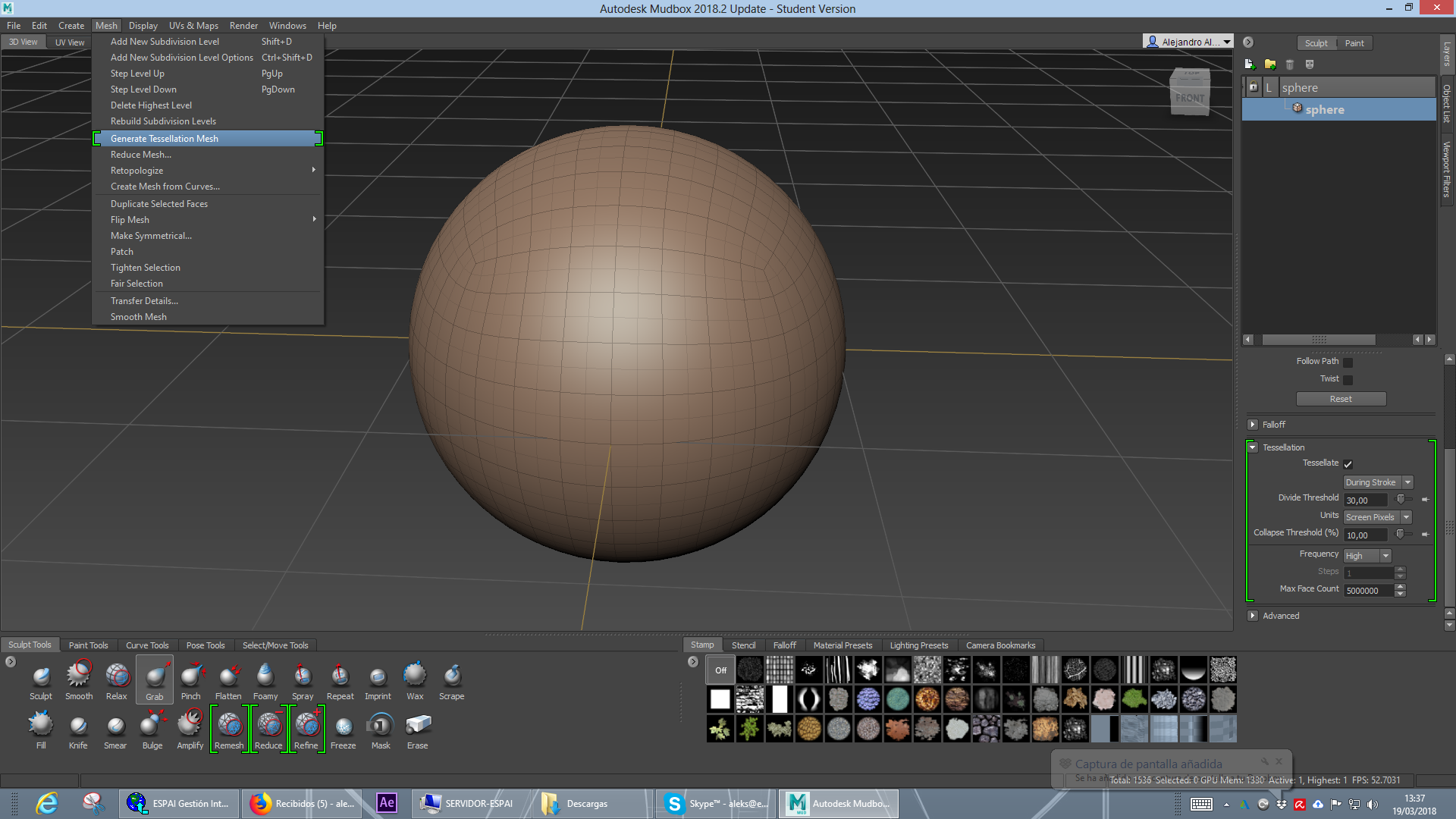Switch to the Paint layers button
This screenshot has height=819, width=1456.
coord(1354,43)
